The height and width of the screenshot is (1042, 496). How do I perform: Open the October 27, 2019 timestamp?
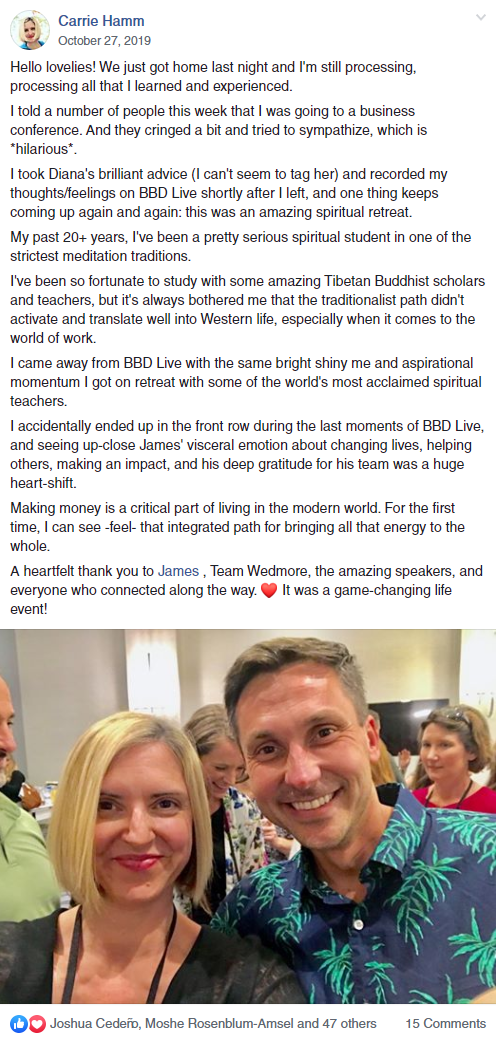(104, 41)
